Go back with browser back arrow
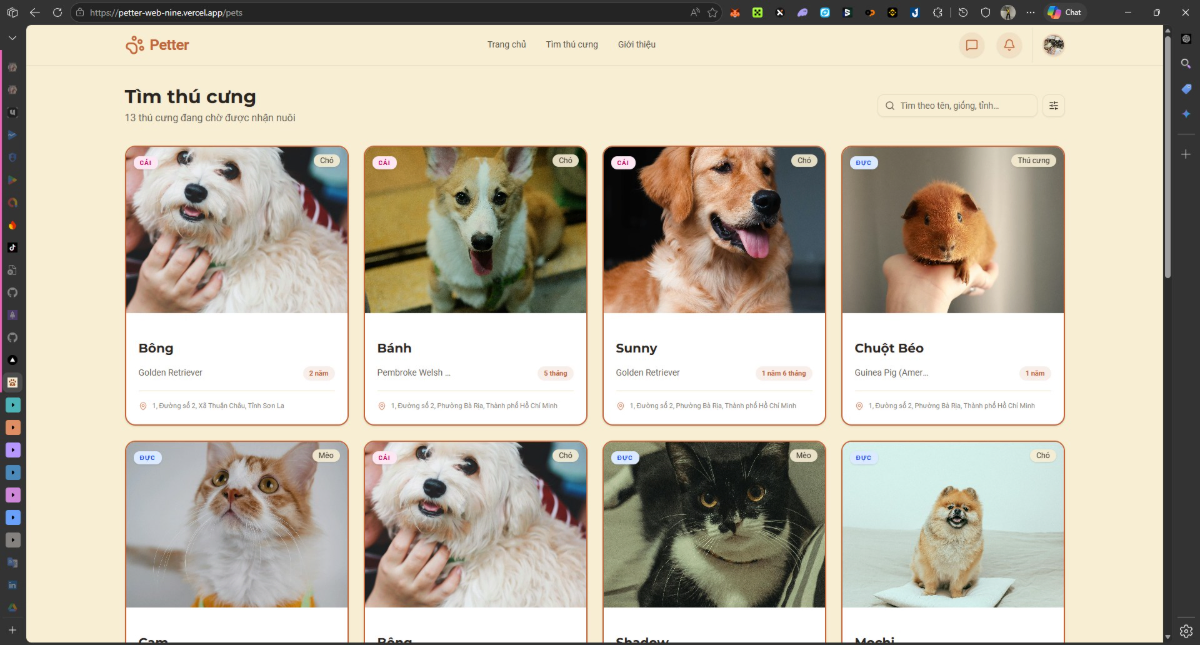Viewport: 1200px width, 645px height. (34, 13)
